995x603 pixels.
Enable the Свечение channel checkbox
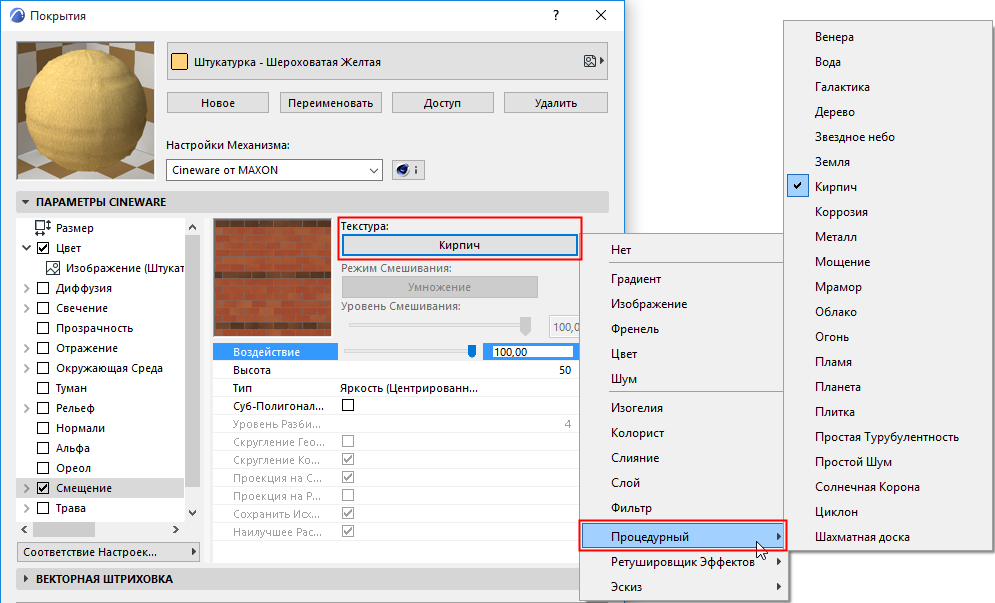pos(43,308)
